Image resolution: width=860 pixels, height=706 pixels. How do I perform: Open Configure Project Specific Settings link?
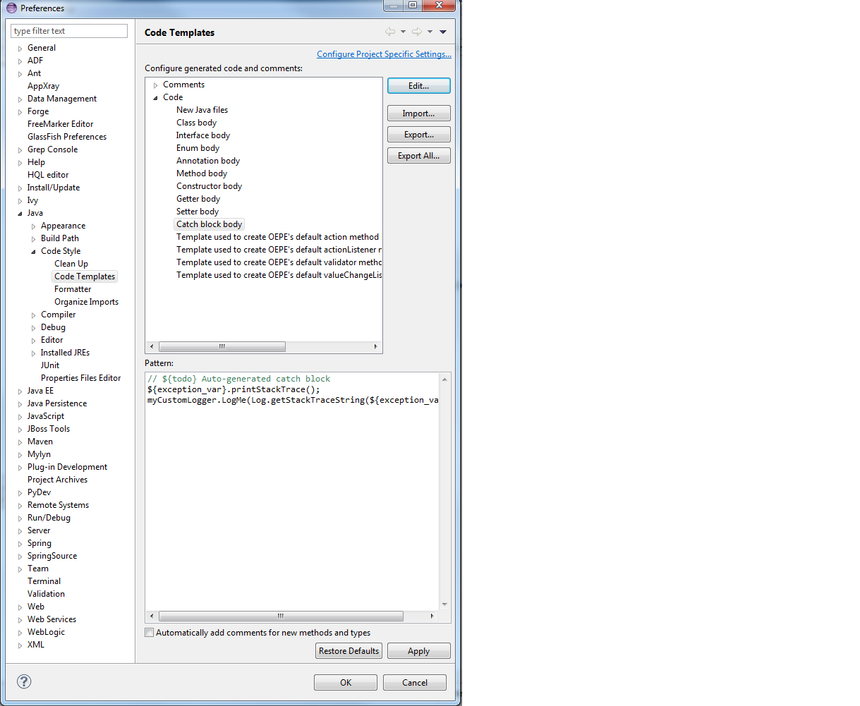point(383,54)
